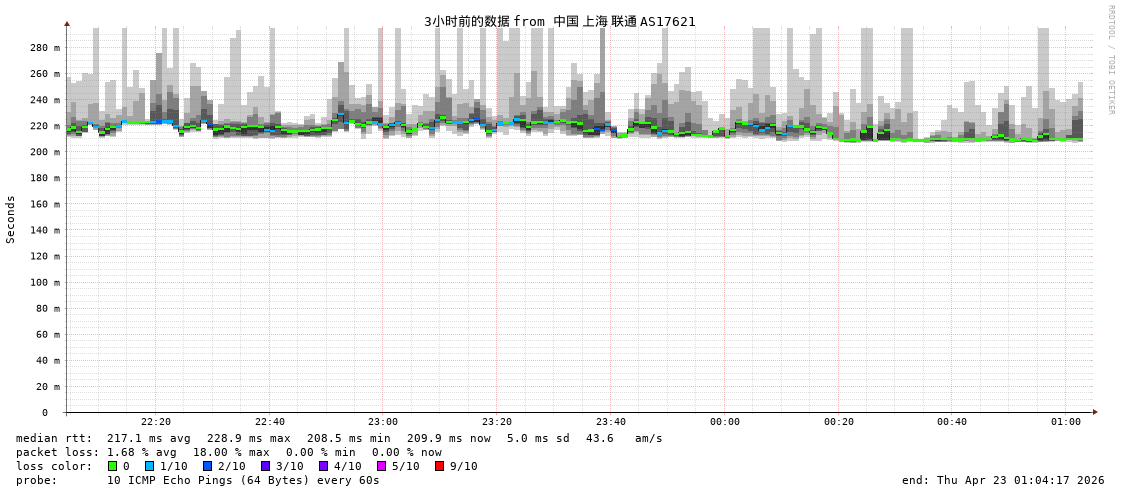Viewport: 1121px width, 494px height.
Task: Click the 23:00 time axis label
Action: (383, 422)
